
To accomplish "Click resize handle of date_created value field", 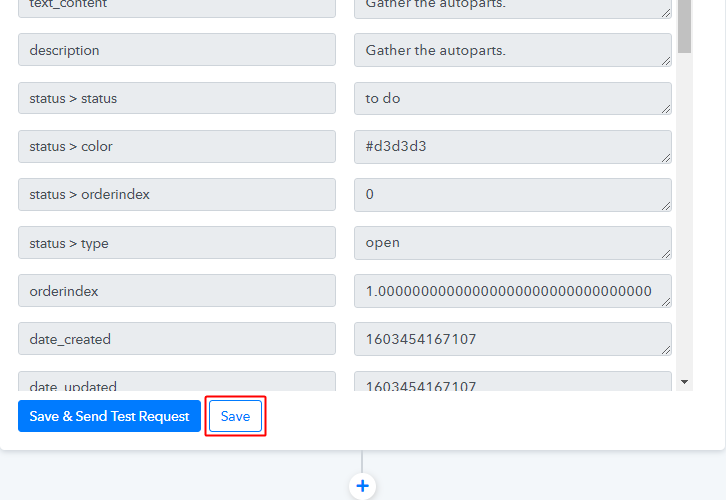I will click(x=666, y=350).
